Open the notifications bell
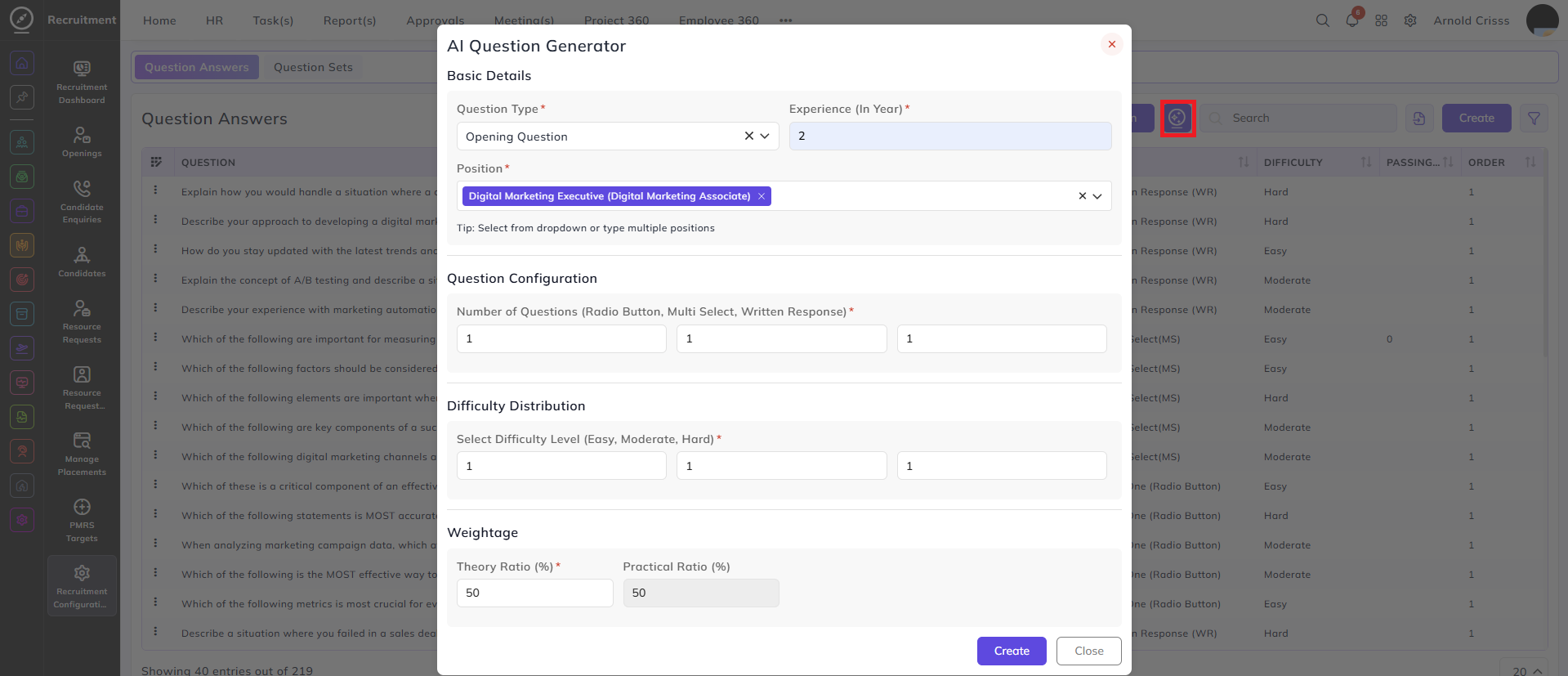1568x676 pixels. 1352,20
